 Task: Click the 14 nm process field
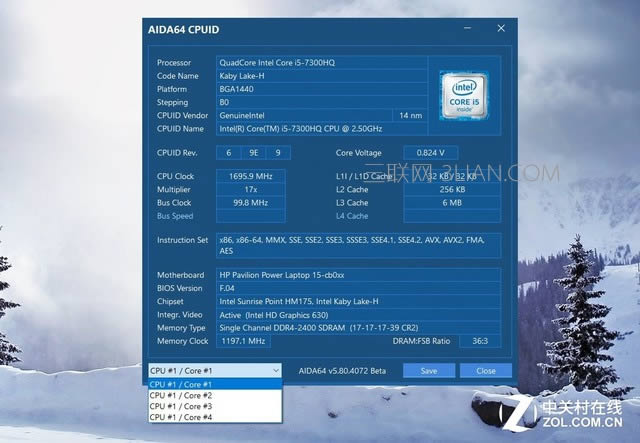(x=410, y=116)
